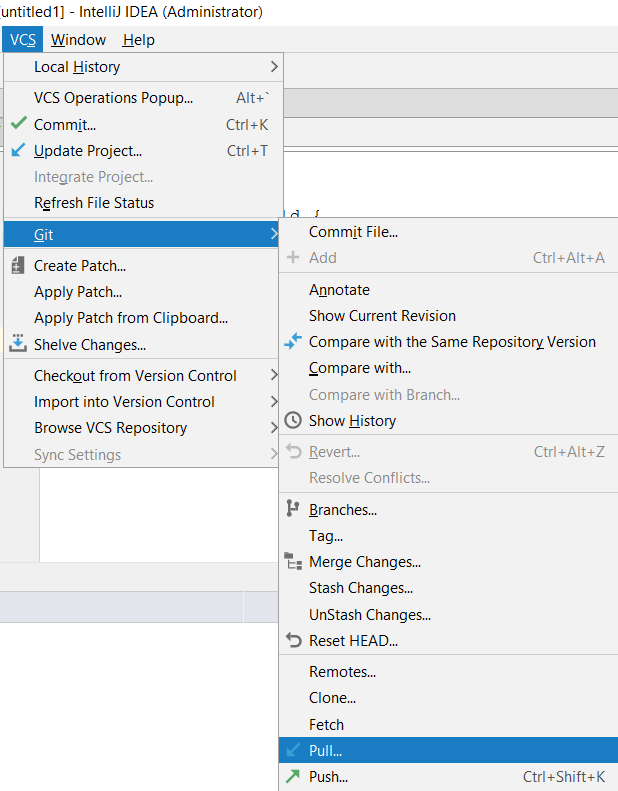The width and height of the screenshot is (618, 791).
Task: Select Pull... from the Git submenu
Action: coord(326,751)
